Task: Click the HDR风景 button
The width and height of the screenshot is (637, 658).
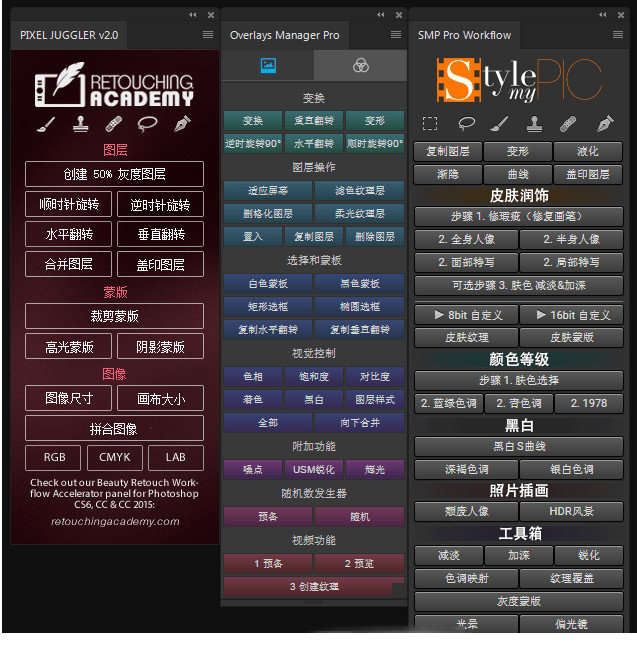Action: point(572,512)
